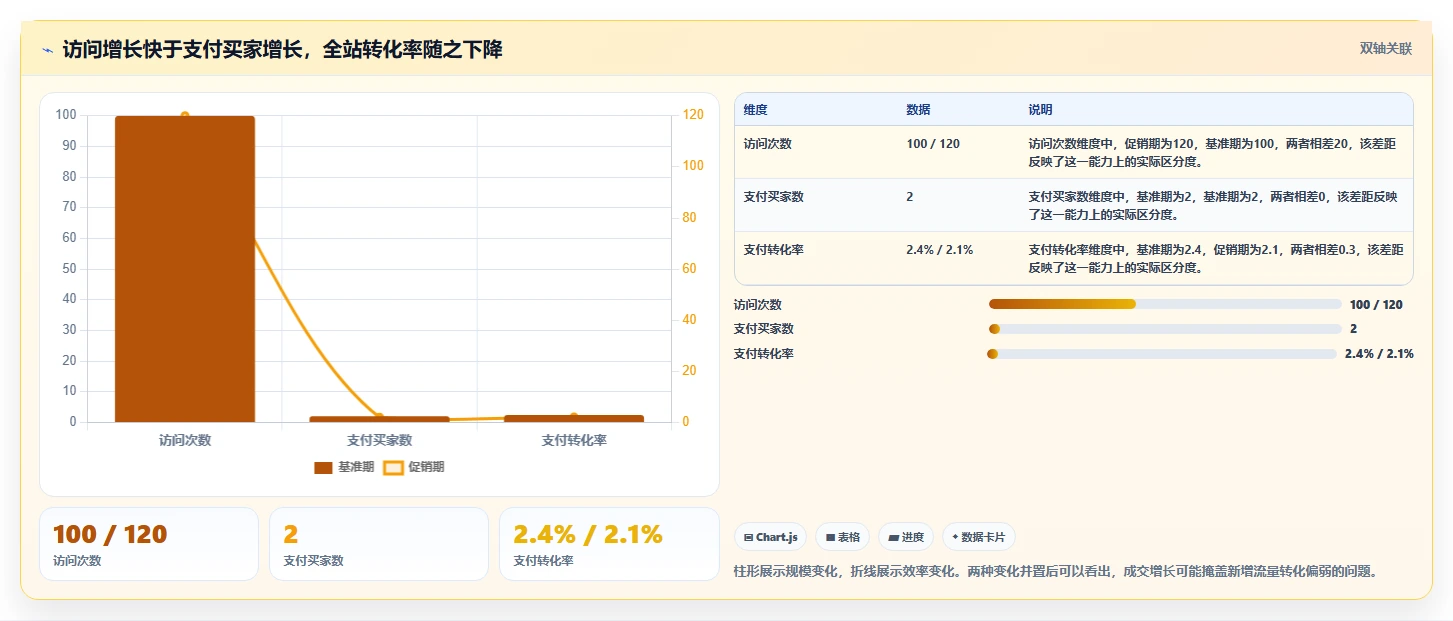Click 支付买家数 cell in the table
The width and height of the screenshot is (1453, 621).
tap(774, 197)
